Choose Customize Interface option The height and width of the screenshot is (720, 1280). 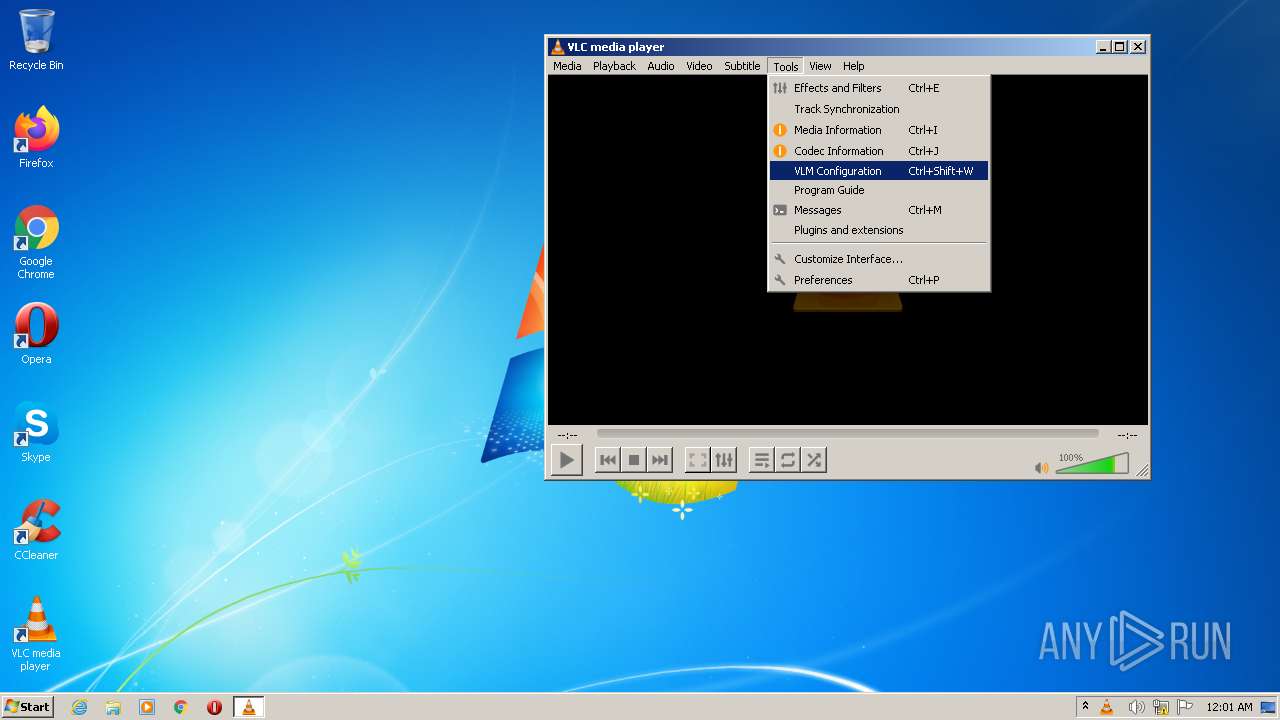(879, 259)
